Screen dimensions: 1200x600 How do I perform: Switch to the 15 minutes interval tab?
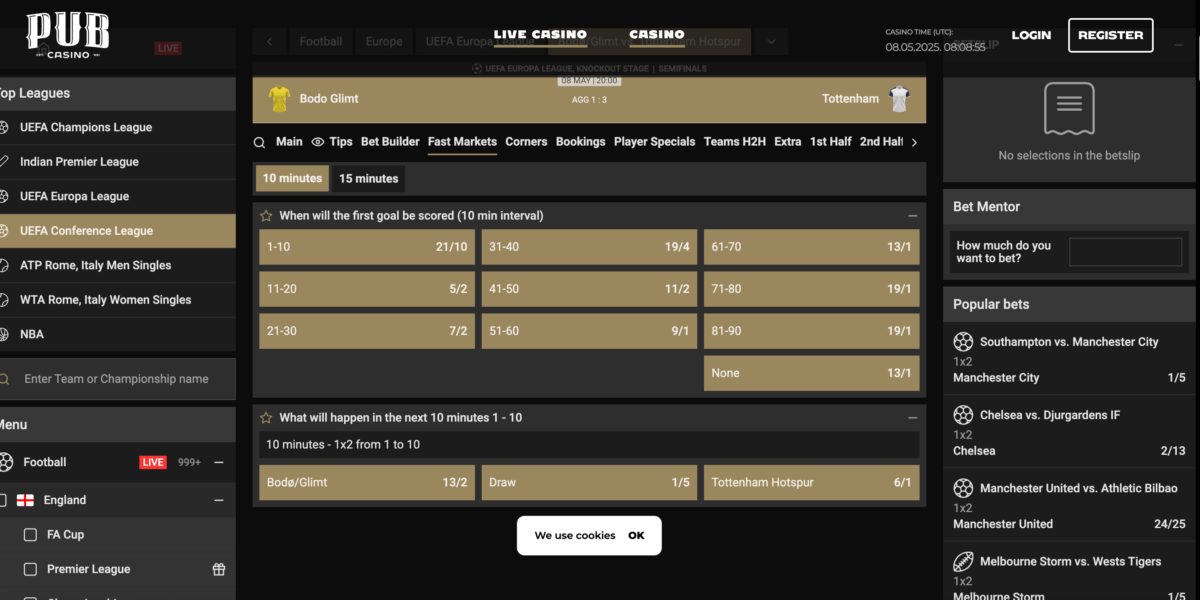[369, 179]
